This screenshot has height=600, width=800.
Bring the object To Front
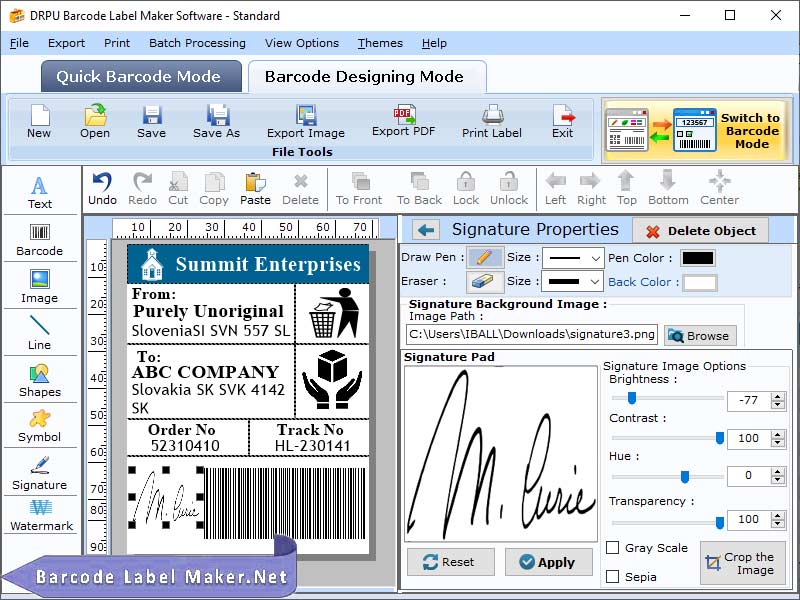[x=359, y=189]
